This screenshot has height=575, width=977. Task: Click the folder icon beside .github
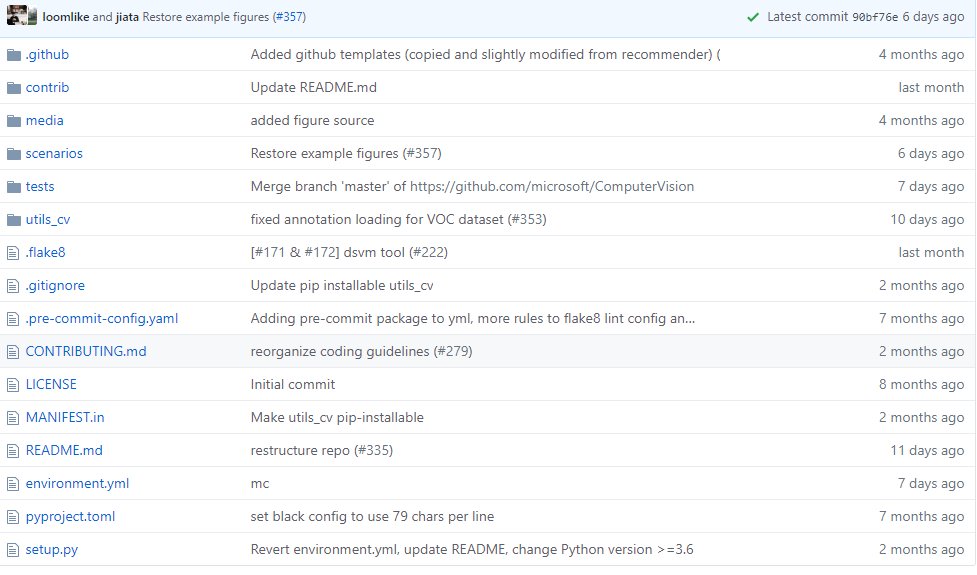pos(14,55)
